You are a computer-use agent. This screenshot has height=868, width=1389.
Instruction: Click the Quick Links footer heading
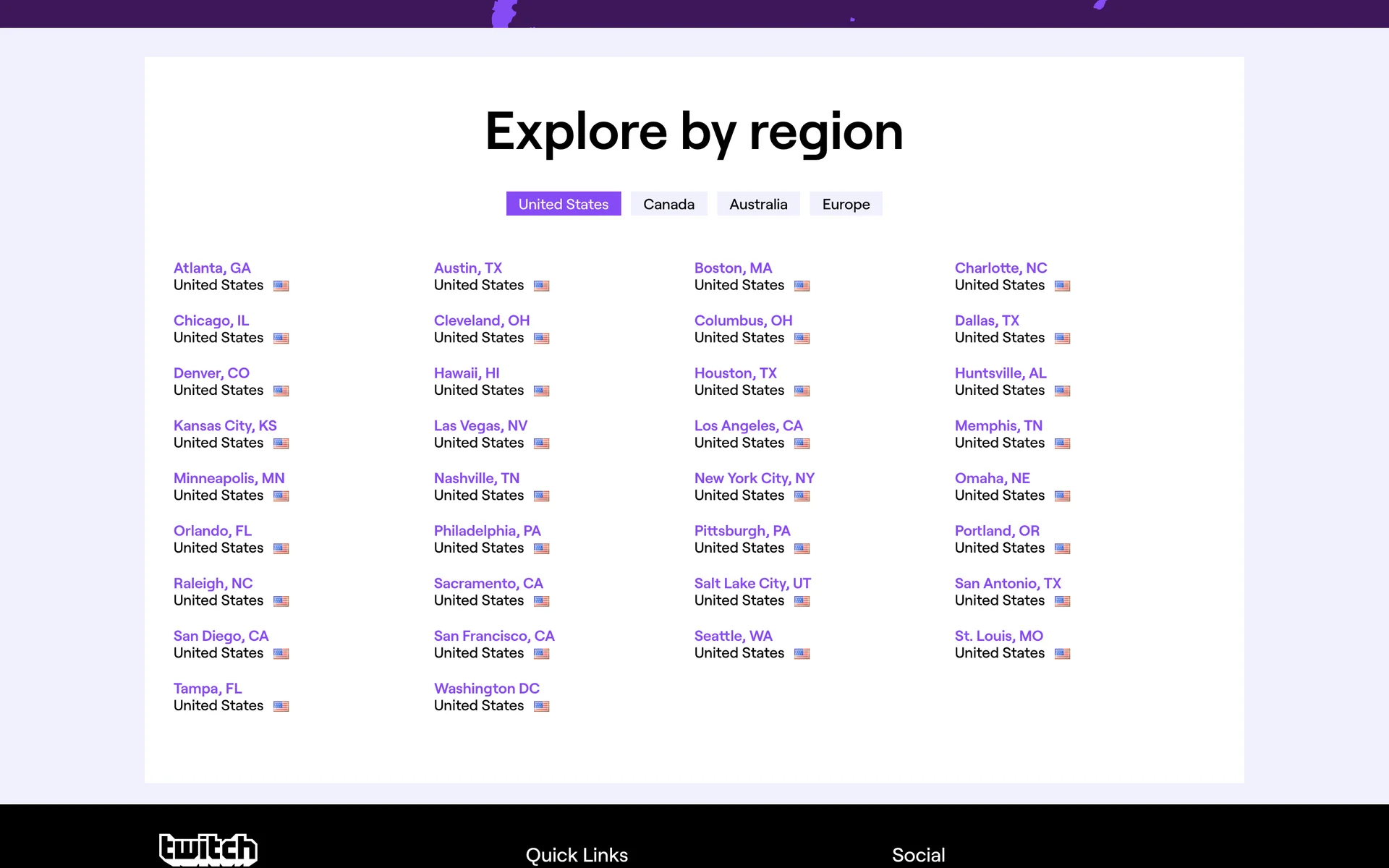point(577,855)
